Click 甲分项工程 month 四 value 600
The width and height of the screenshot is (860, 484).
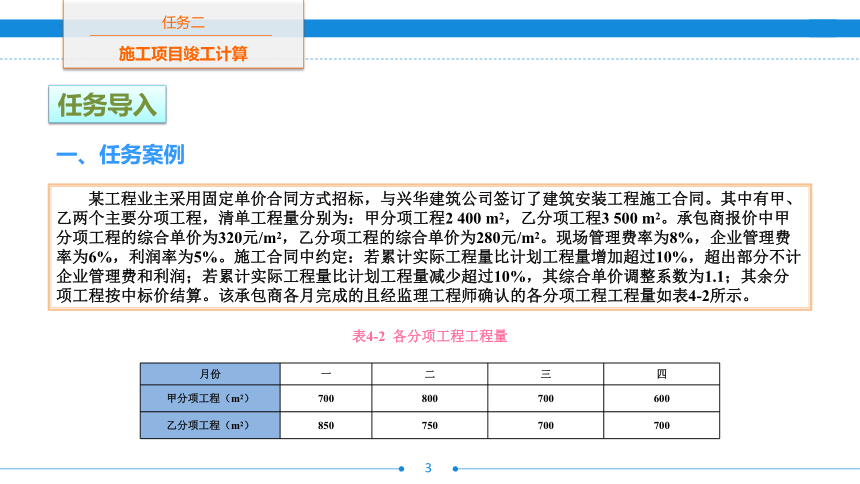pos(661,398)
